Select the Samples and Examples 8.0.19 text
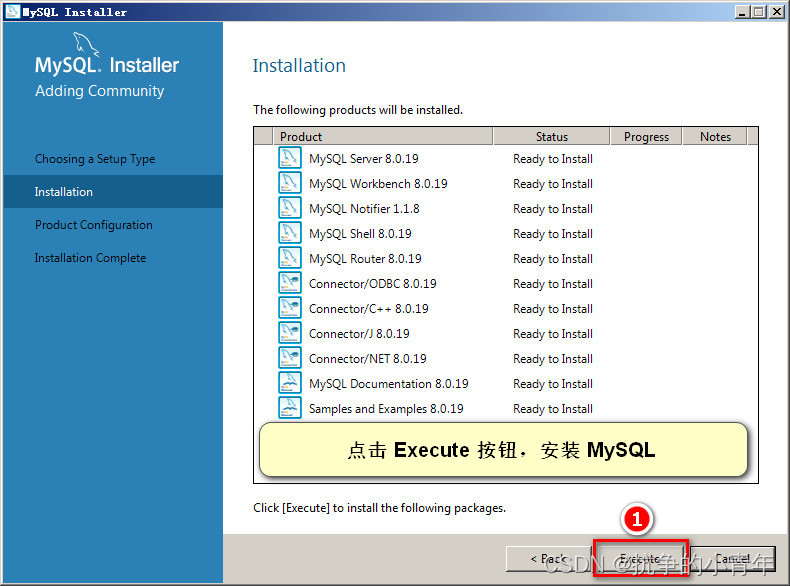Viewport: 790px width, 586px height. click(386, 409)
